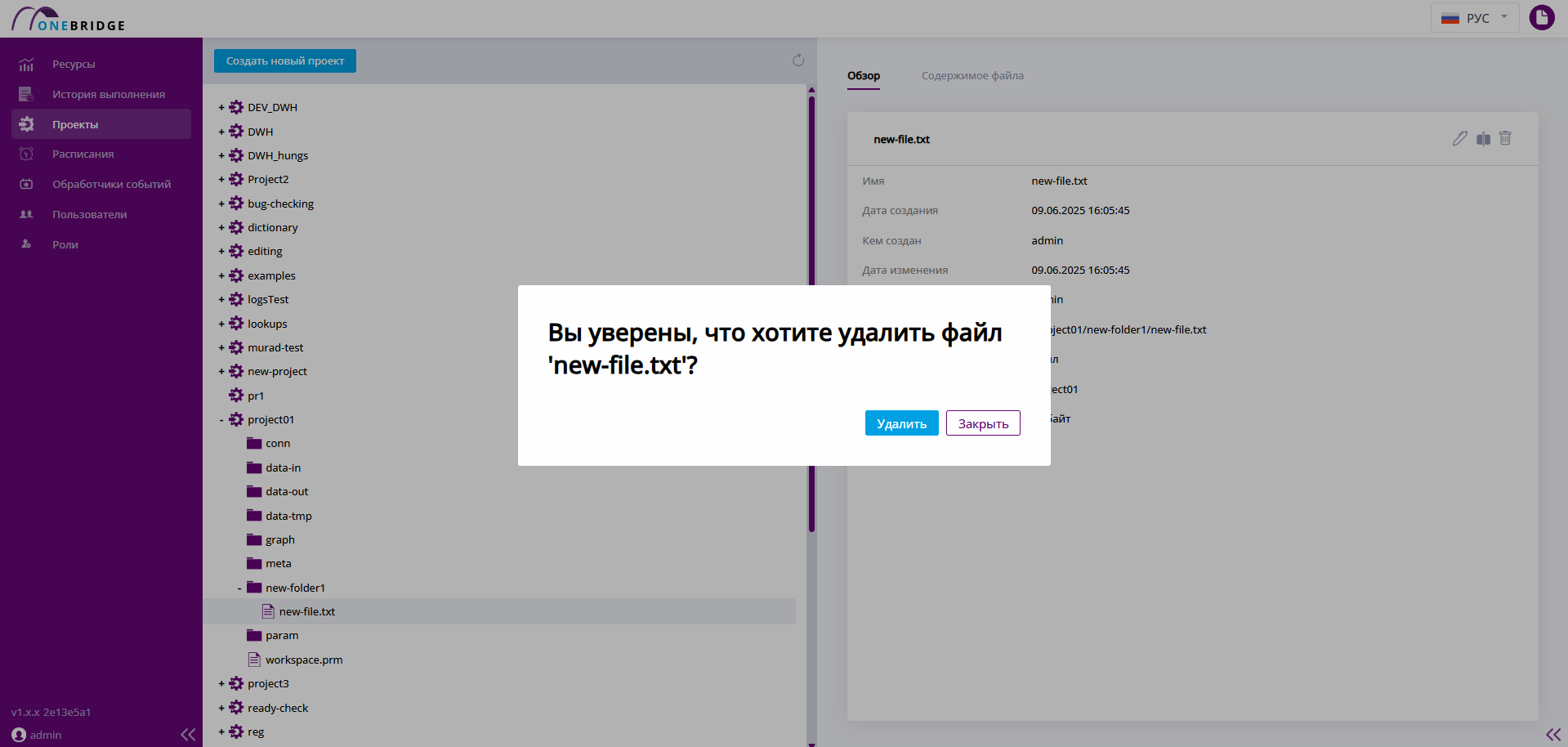Refresh the project tree icon
1568x747 pixels.
[x=798, y=60]
